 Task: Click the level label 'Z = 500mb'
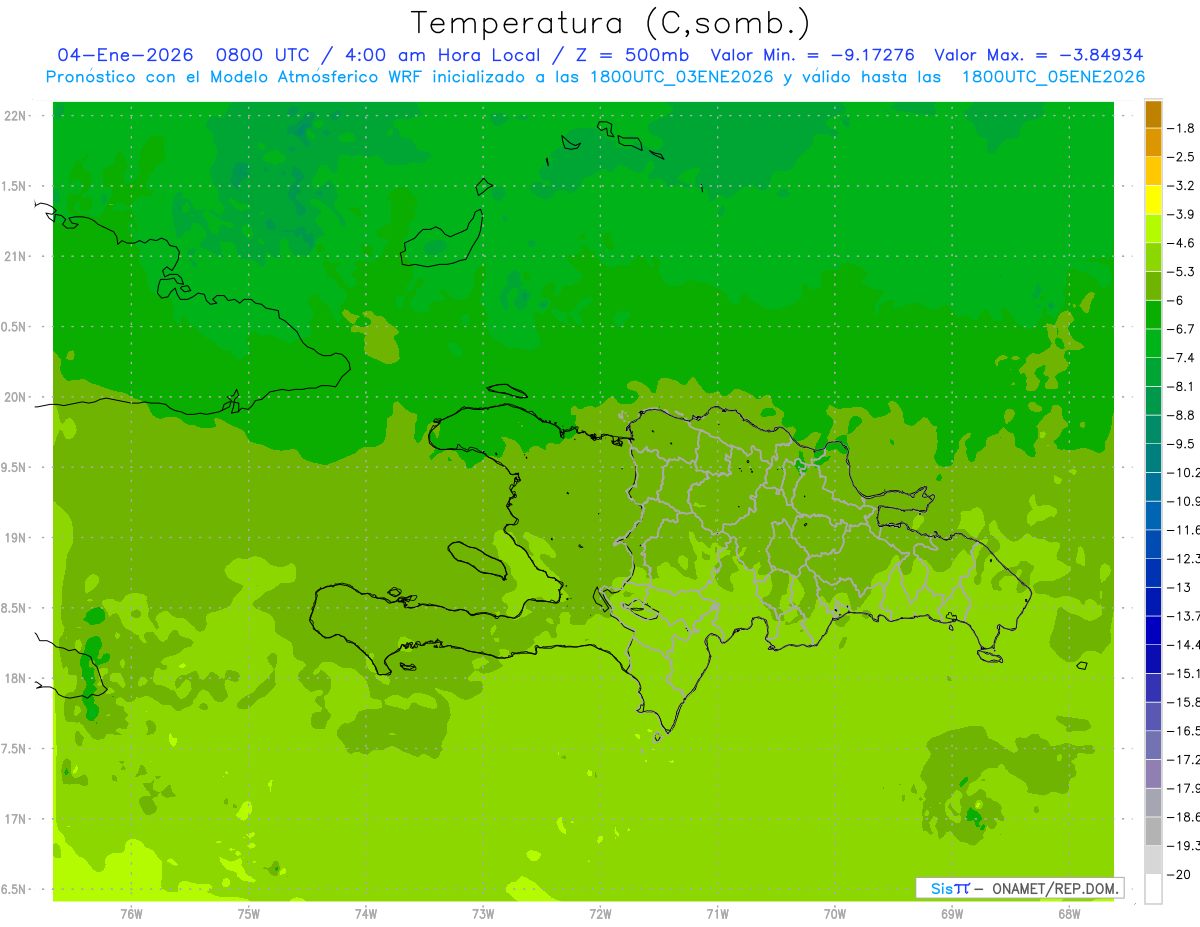(x=631, y=55)
